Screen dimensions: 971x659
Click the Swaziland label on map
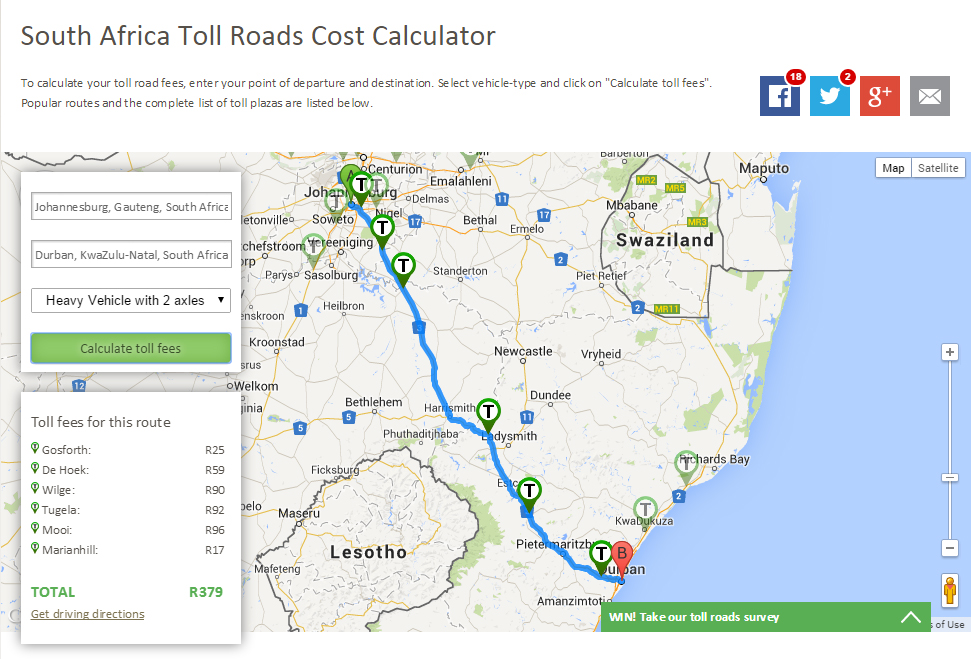click(x=665, y=240)
